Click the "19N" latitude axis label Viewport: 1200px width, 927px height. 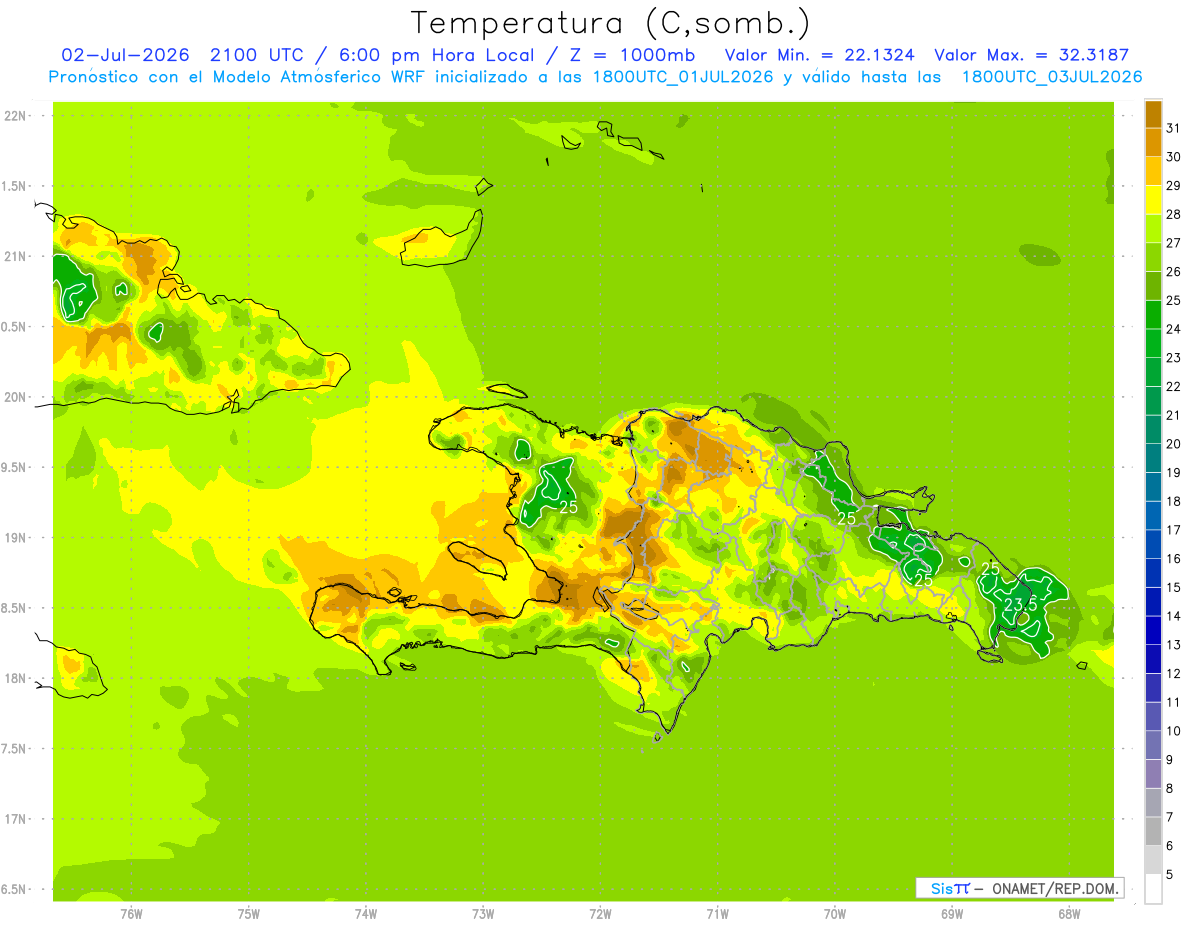pyautogui.click(x=14, y=538)
